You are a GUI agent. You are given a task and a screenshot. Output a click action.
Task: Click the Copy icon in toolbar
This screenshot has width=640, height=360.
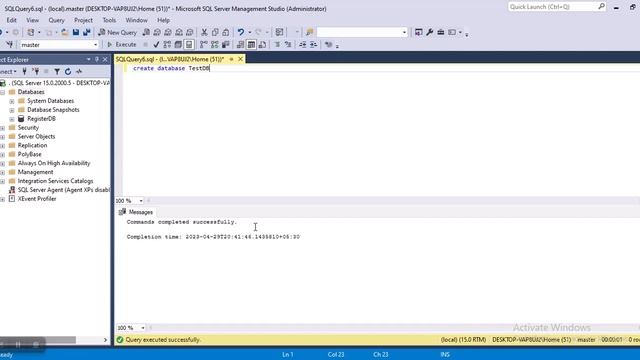[215, 32]
